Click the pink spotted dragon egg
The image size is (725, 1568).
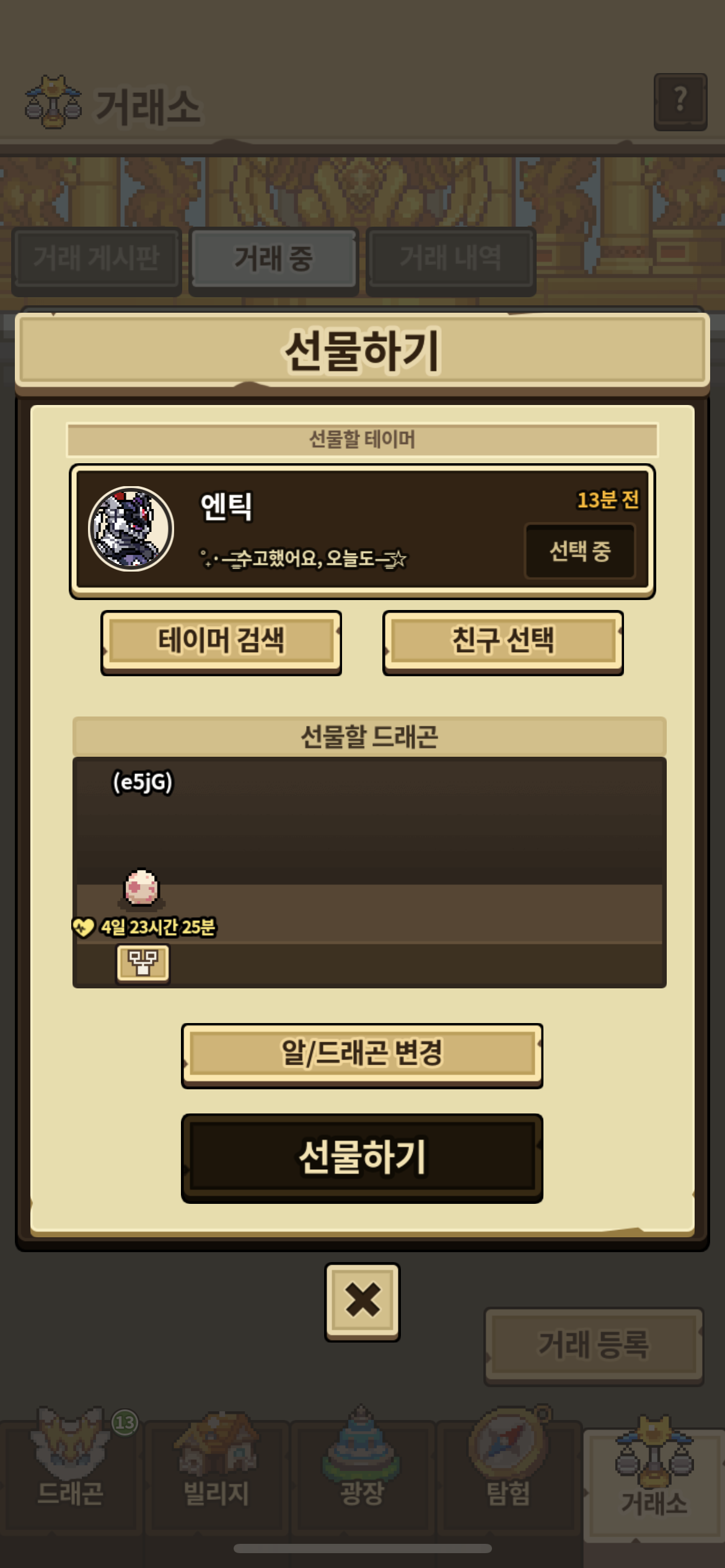click(141, 887)
